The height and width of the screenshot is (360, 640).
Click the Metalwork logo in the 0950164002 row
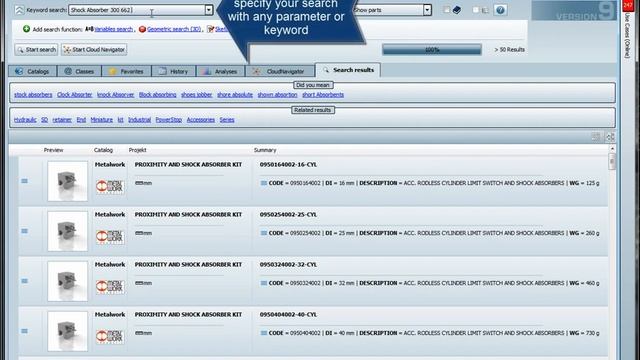pyautogui.click(x=110, y=187)
